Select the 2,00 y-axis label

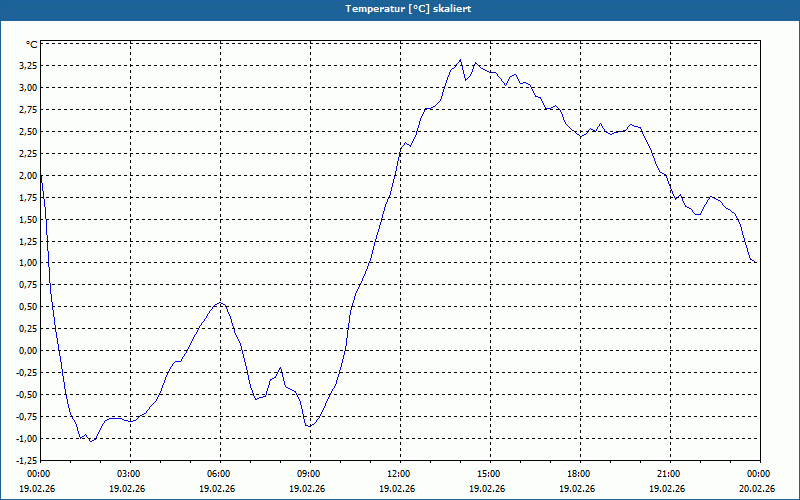[x=29, y=176]
